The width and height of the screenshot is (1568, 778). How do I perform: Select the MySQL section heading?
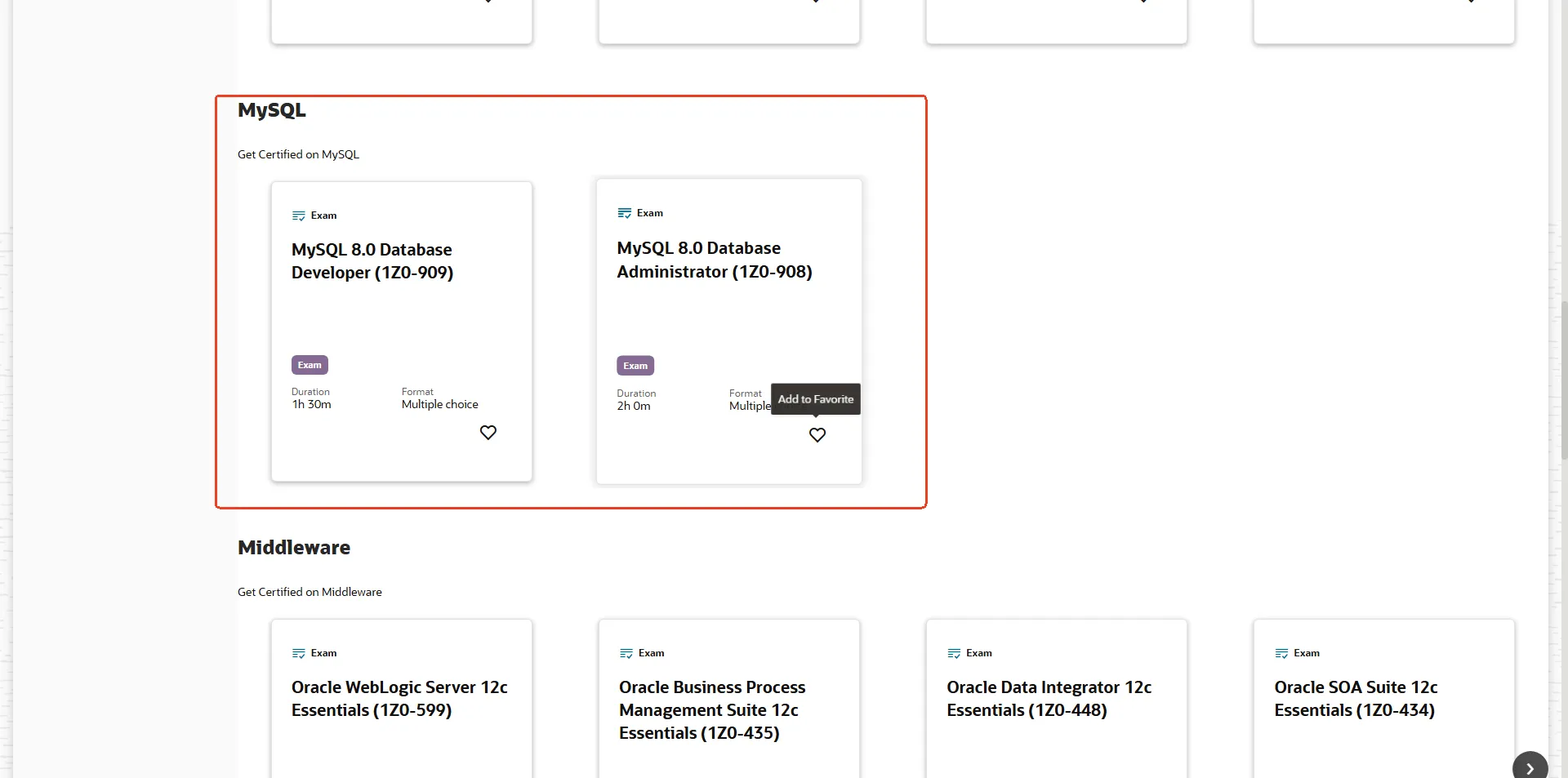[272, 110]
